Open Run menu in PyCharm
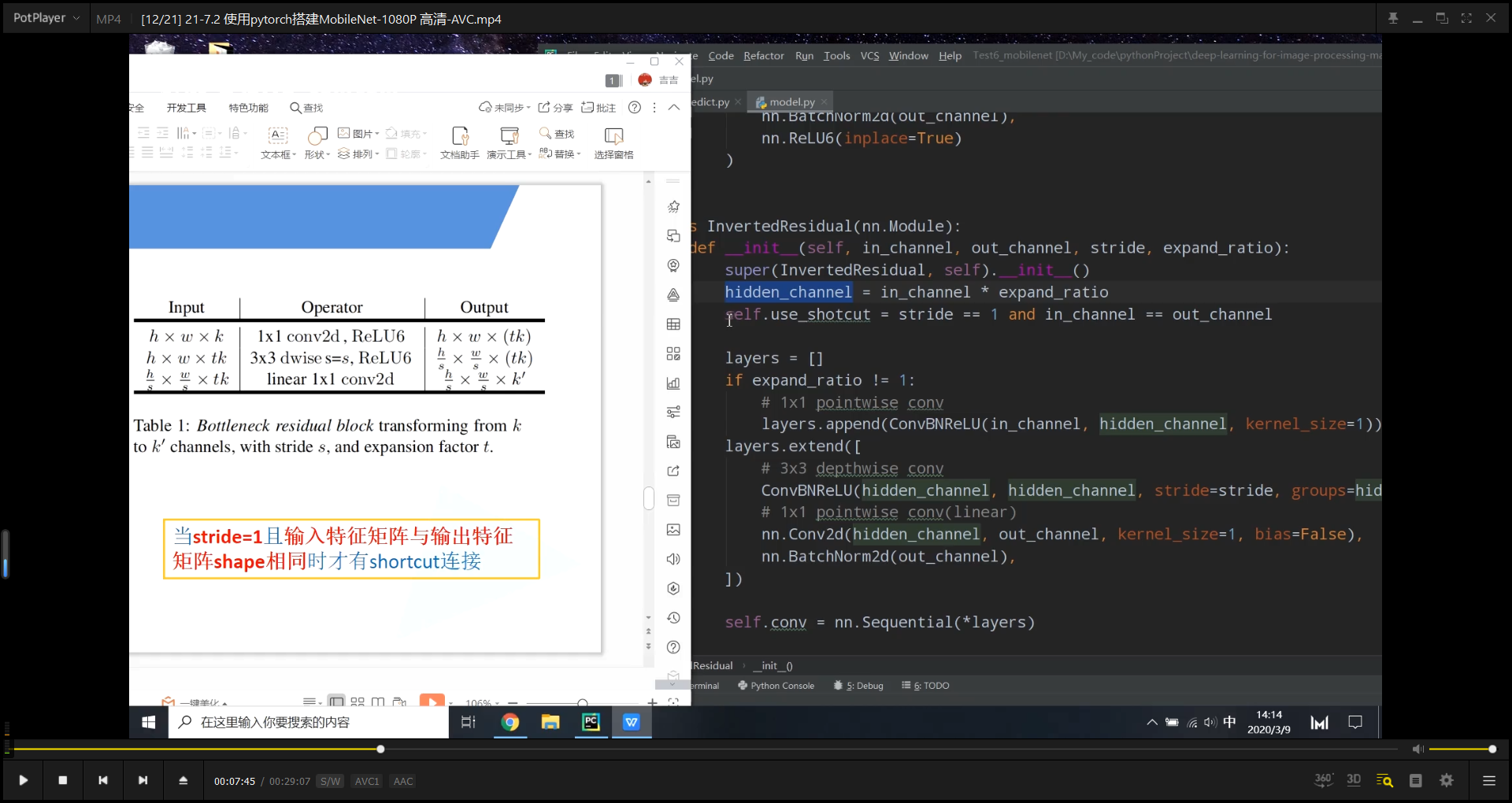This screenshot has height=803, width=1512. tap(804, 56)
